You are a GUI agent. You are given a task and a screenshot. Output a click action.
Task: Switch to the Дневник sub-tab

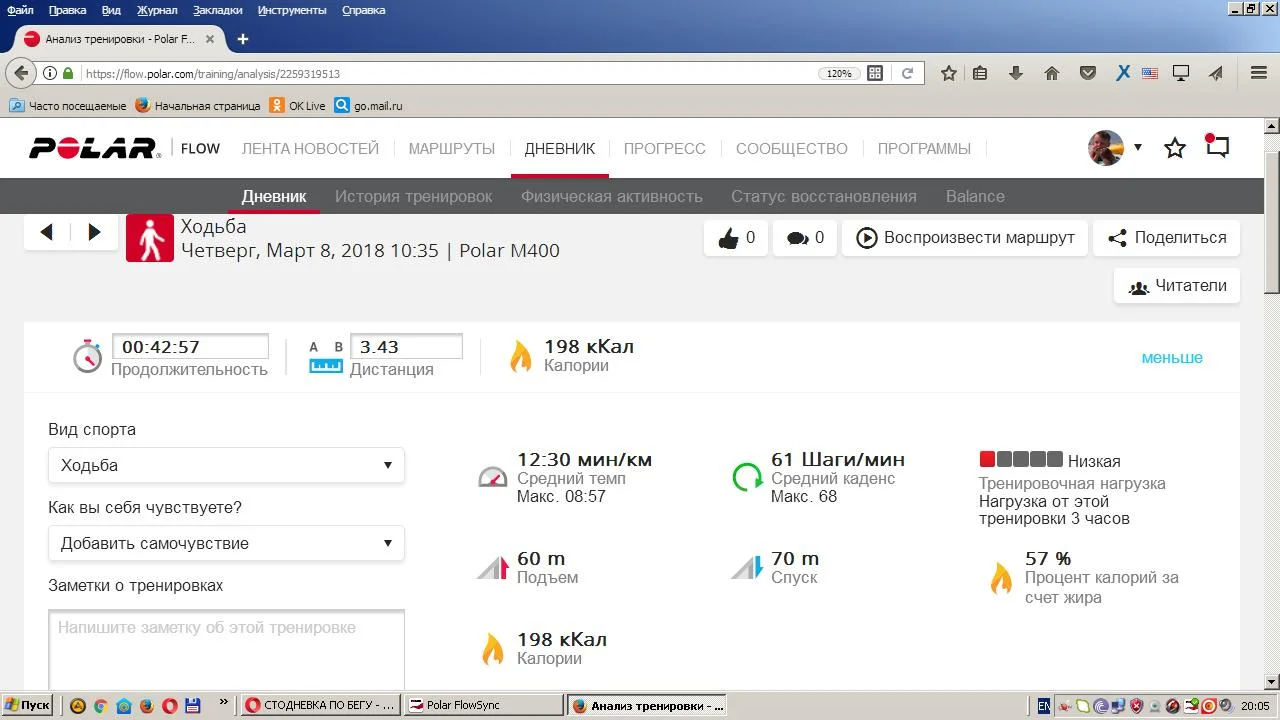(x=274, y=196)
